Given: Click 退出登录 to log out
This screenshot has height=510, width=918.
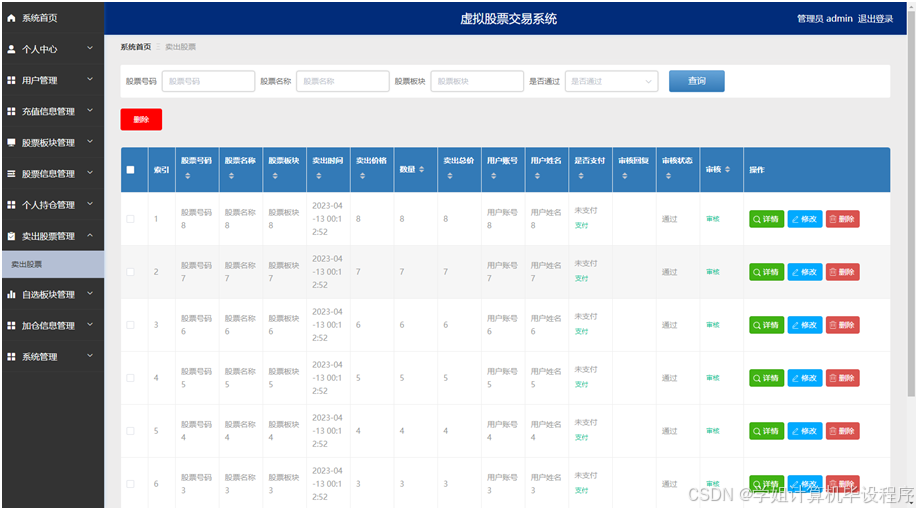Looking at the screenshot, I should coord(875,19).
